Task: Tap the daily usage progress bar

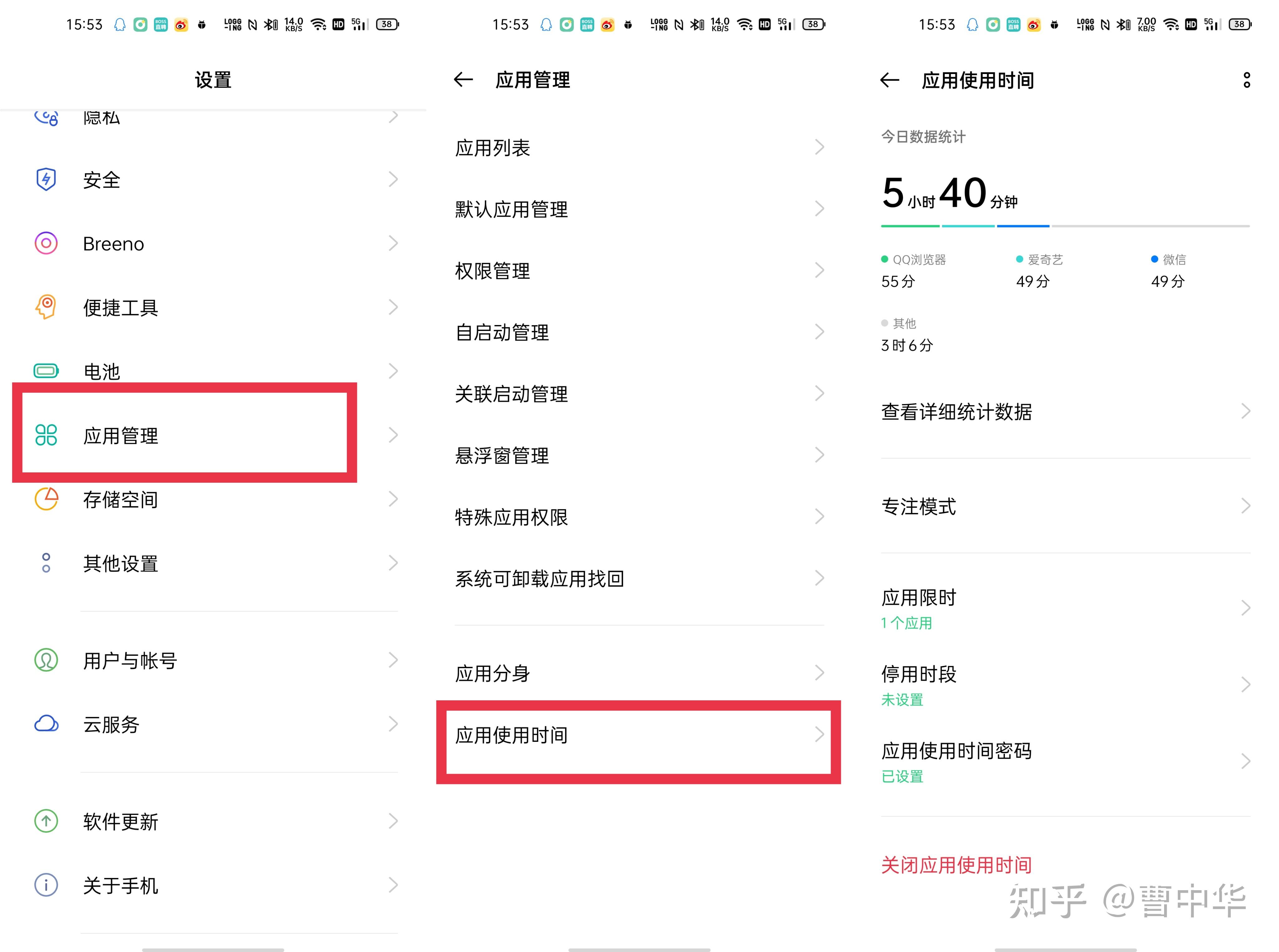Action: tap(1065, 226)
